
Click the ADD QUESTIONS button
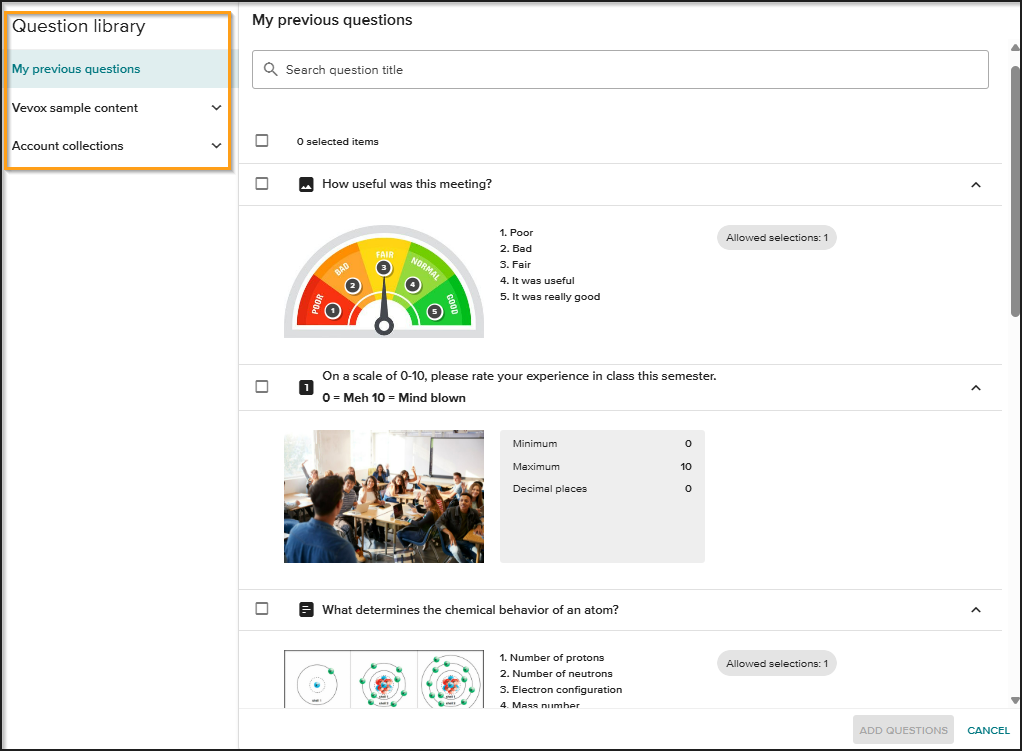click(903, 730)
